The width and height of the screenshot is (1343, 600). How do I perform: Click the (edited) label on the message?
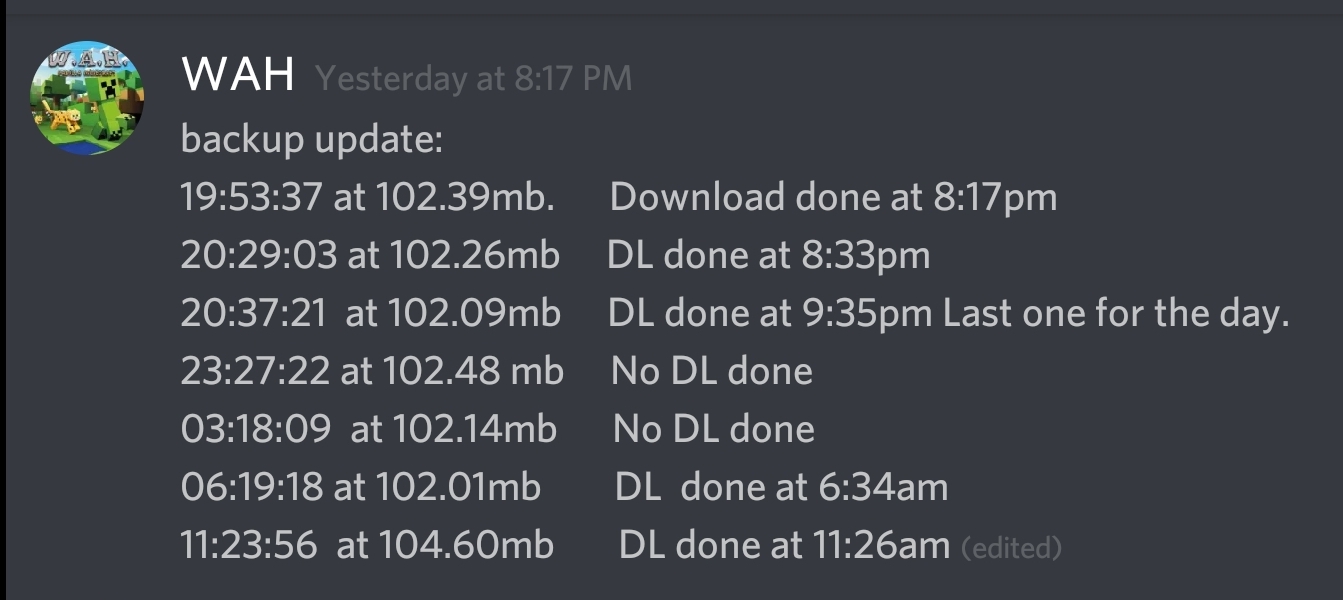click(1010, 548)
